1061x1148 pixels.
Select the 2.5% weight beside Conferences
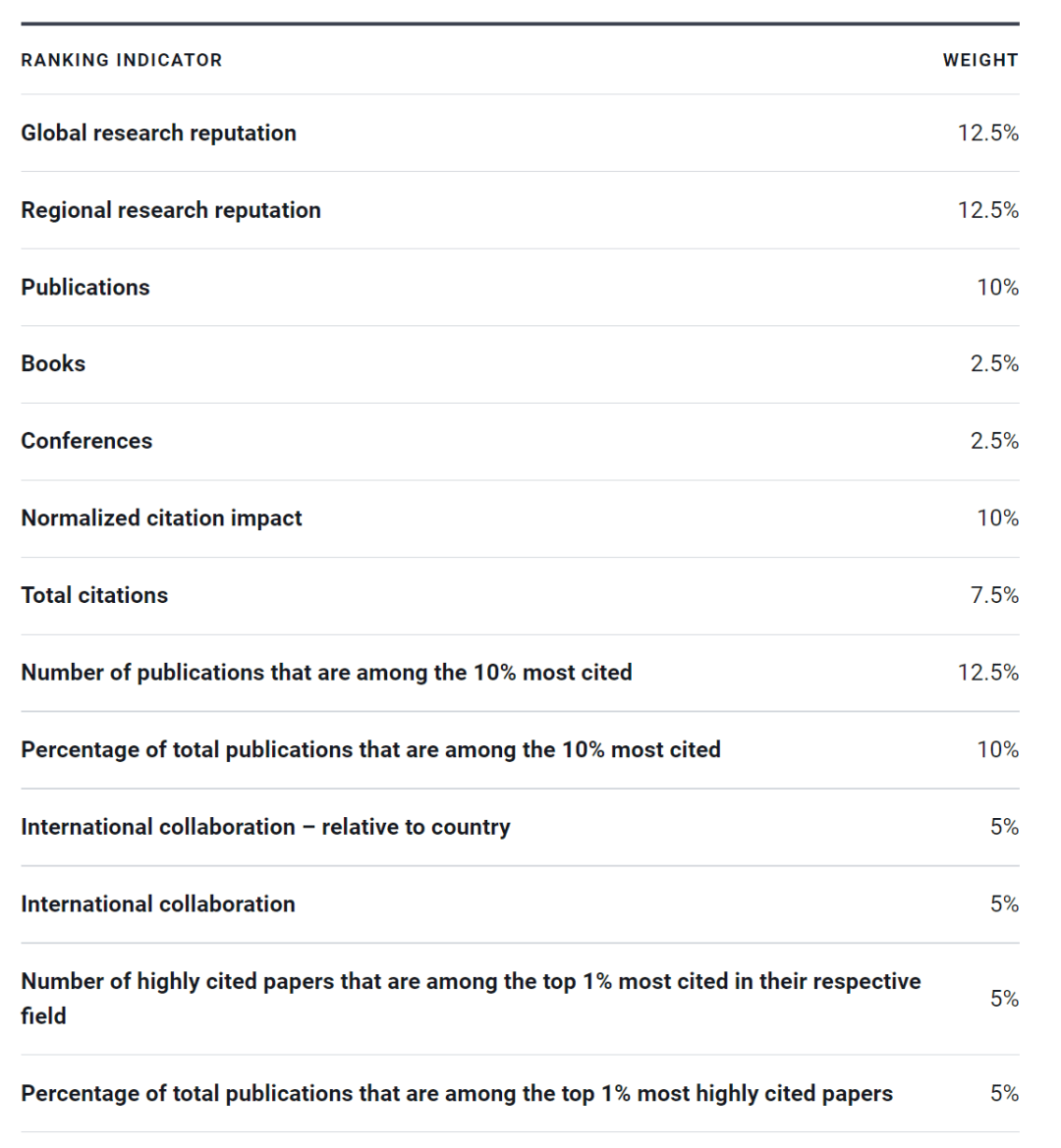click(994, 441)
